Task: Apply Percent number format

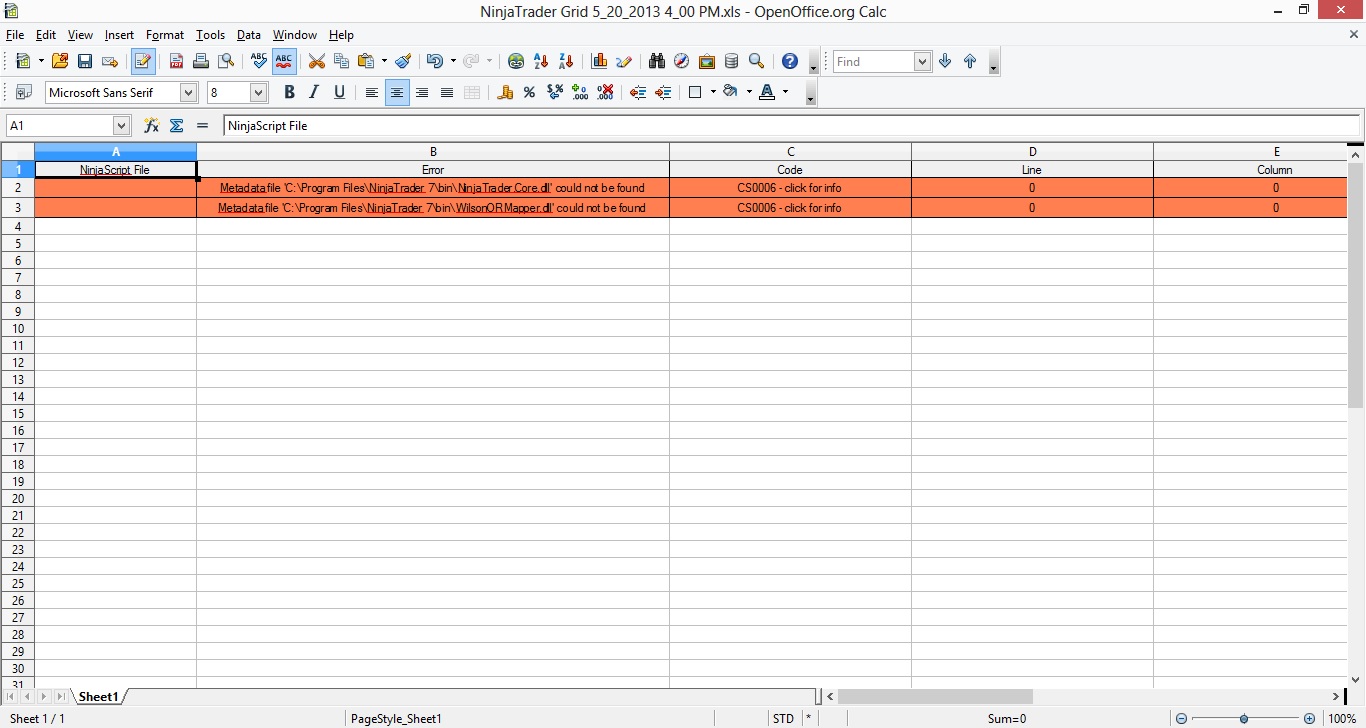Action: (530, 92)
